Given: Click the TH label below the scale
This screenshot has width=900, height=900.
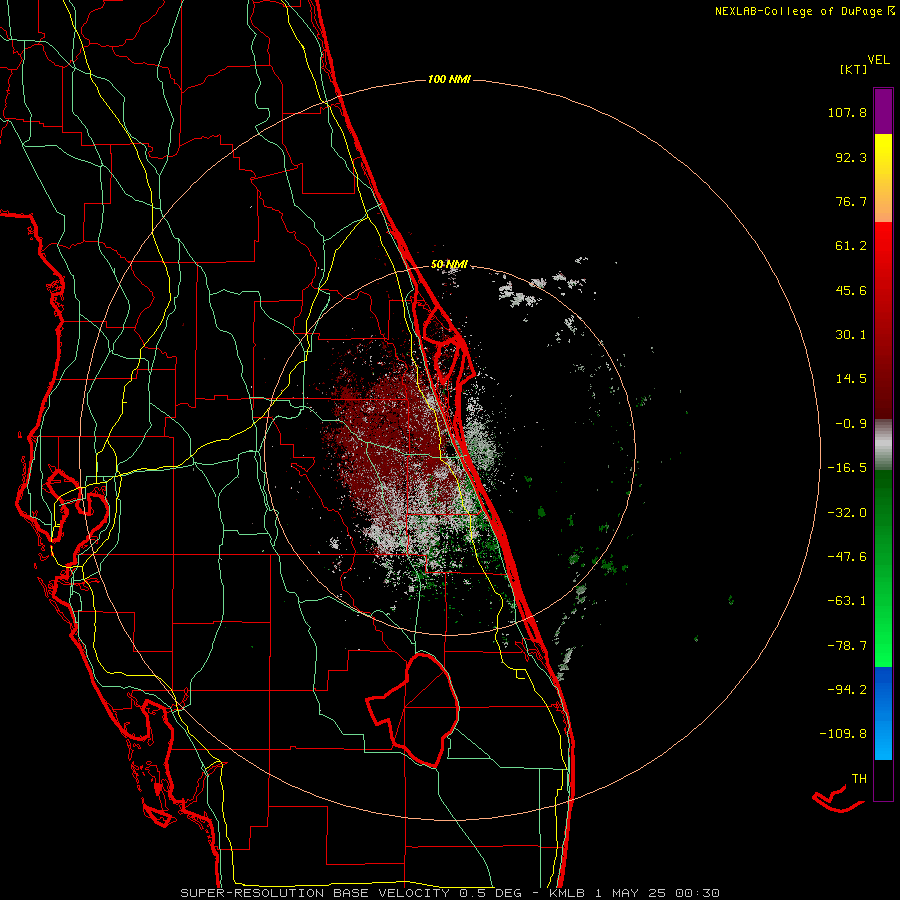Looking at the screenshot, I should (x=859, y=779).
